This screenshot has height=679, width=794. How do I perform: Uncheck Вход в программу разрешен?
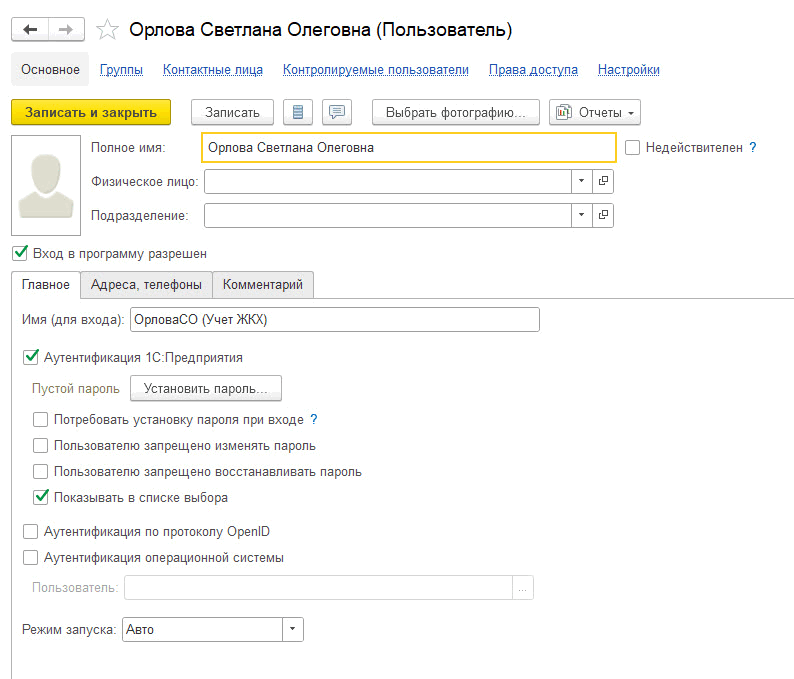pos(20,253)
